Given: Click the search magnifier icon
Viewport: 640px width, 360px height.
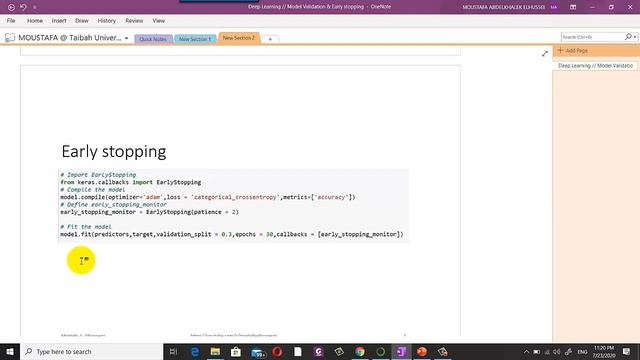Looking at the screenshot, I should (628, 37).
